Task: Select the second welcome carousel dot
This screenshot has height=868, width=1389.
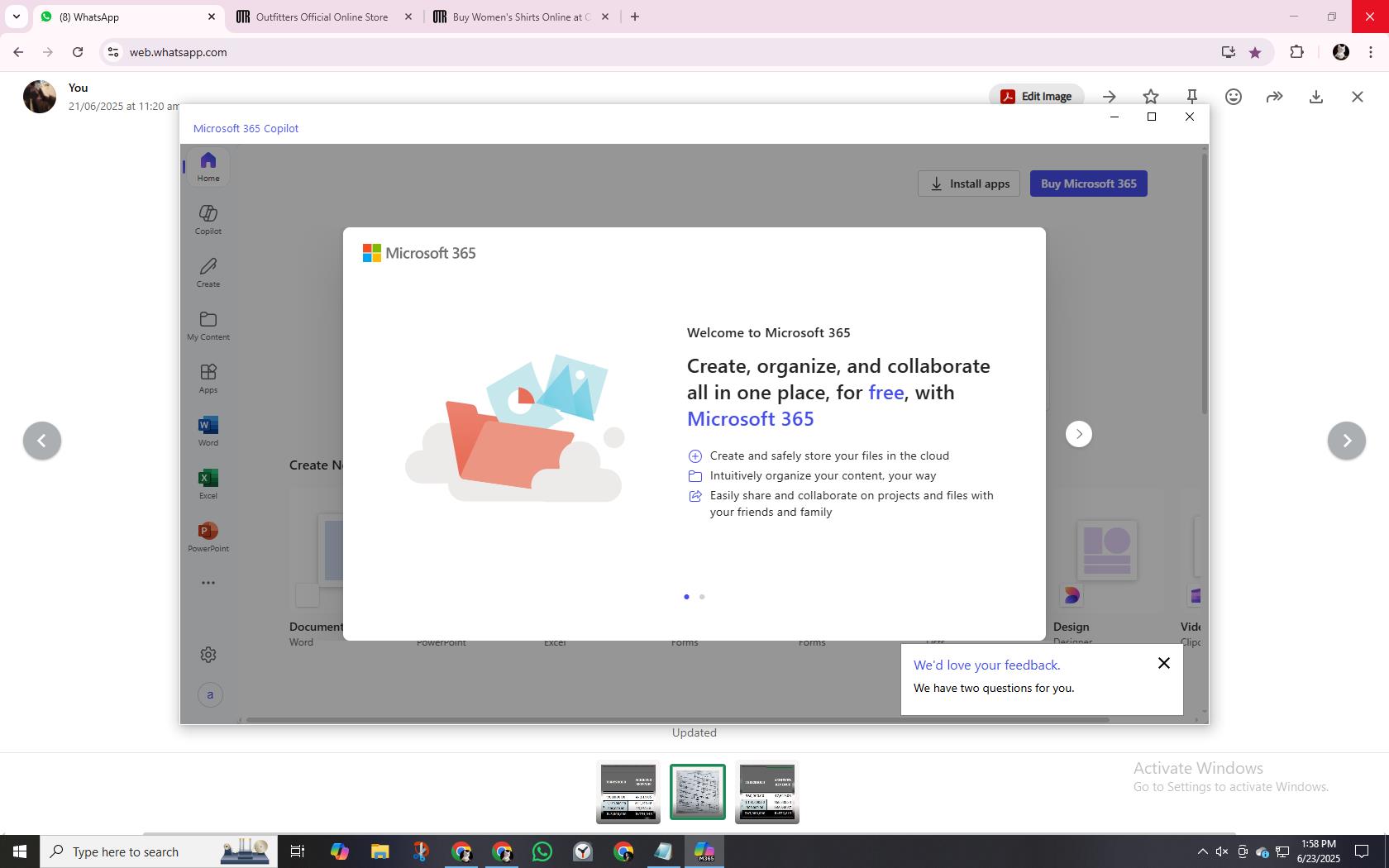Action: pyautogui.click(x=702, y=597)
